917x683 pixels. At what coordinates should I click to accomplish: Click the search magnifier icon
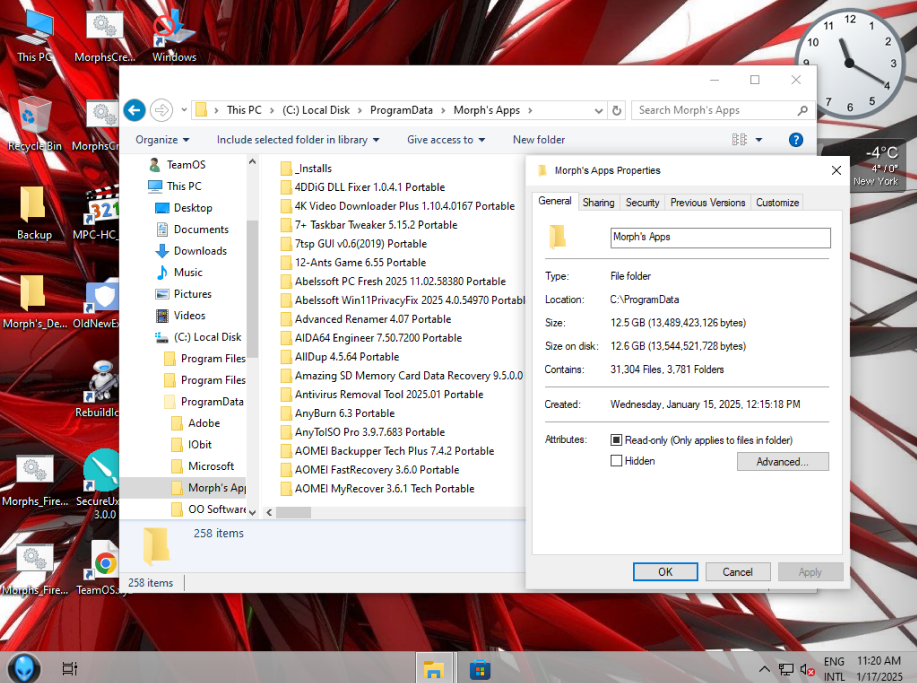[x=802, y=110]
